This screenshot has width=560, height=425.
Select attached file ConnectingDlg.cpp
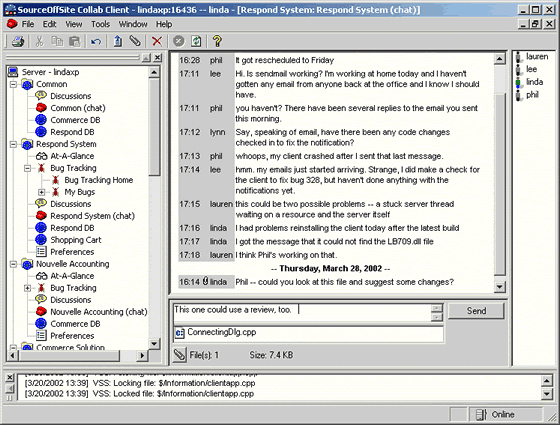[216, 332]
